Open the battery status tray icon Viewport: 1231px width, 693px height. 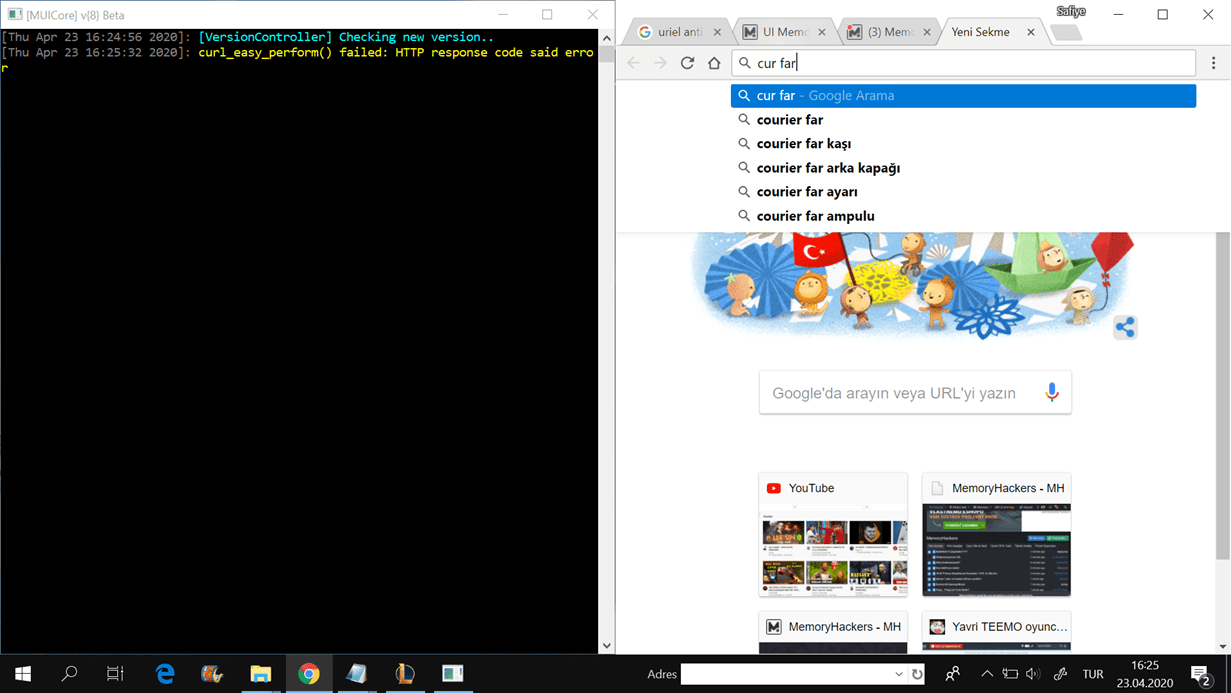1010,674
